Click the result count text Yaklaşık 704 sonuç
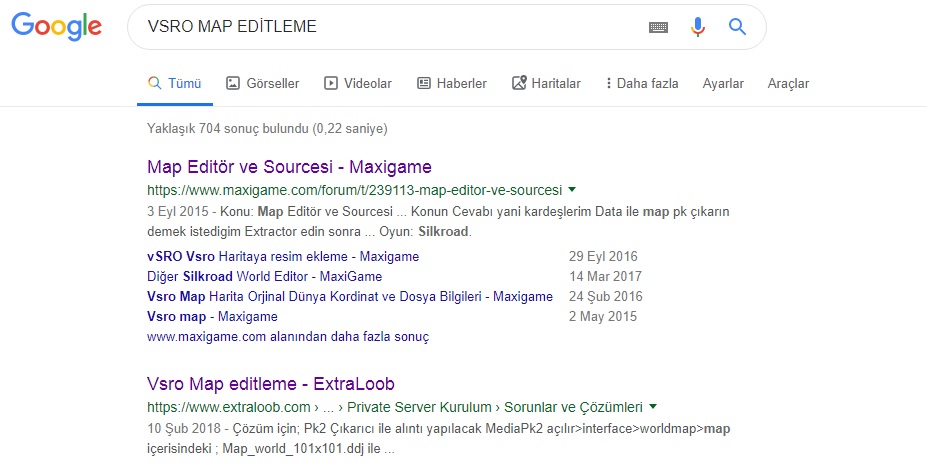Image resolution: width=927 pixels, height=473 pixels. tap(267, 128)
